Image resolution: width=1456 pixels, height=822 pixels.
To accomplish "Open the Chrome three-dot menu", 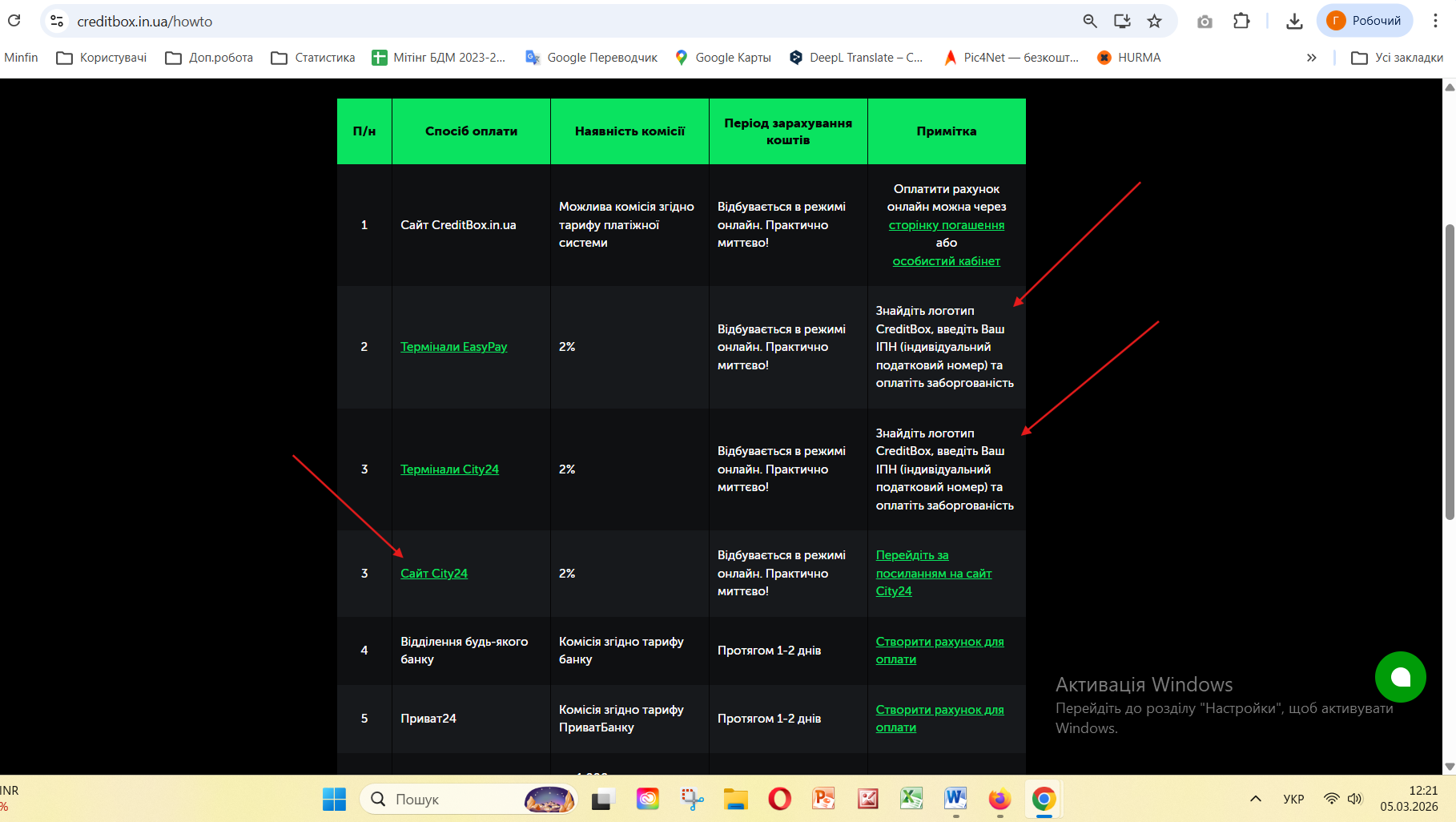I will (1435, 21).
